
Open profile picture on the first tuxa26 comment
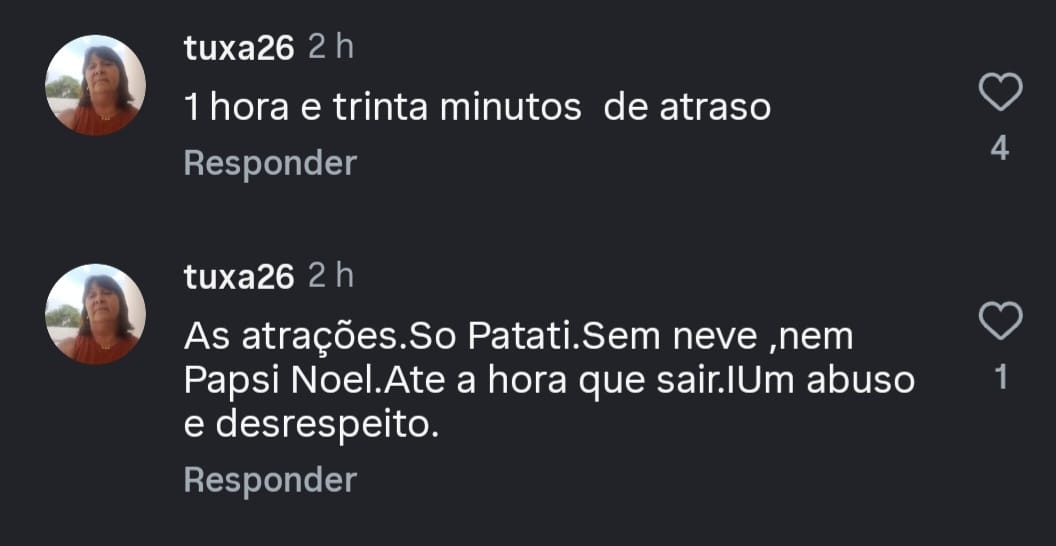tap(96, 85)
